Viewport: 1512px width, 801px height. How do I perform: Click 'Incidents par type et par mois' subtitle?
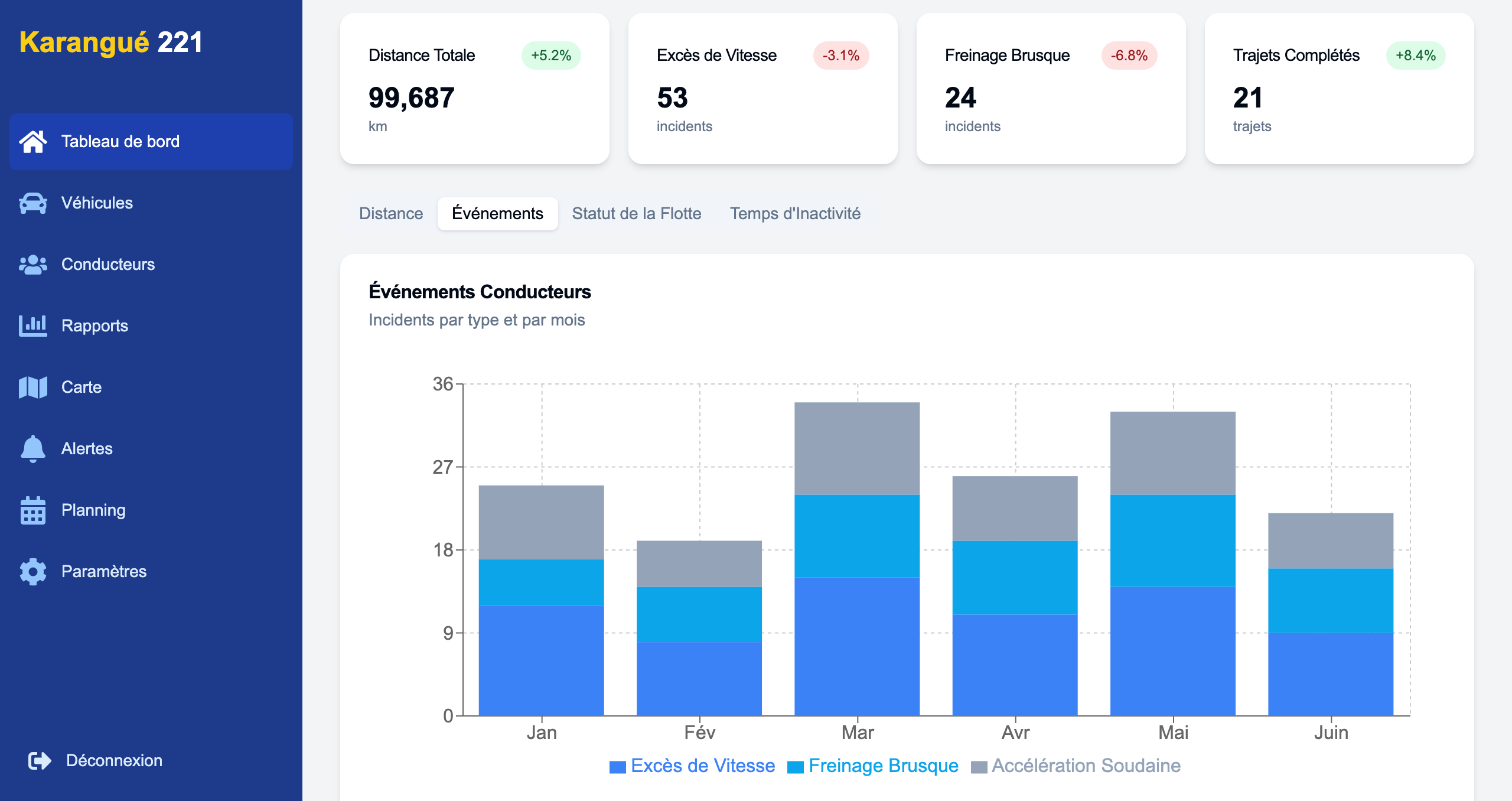477,320
